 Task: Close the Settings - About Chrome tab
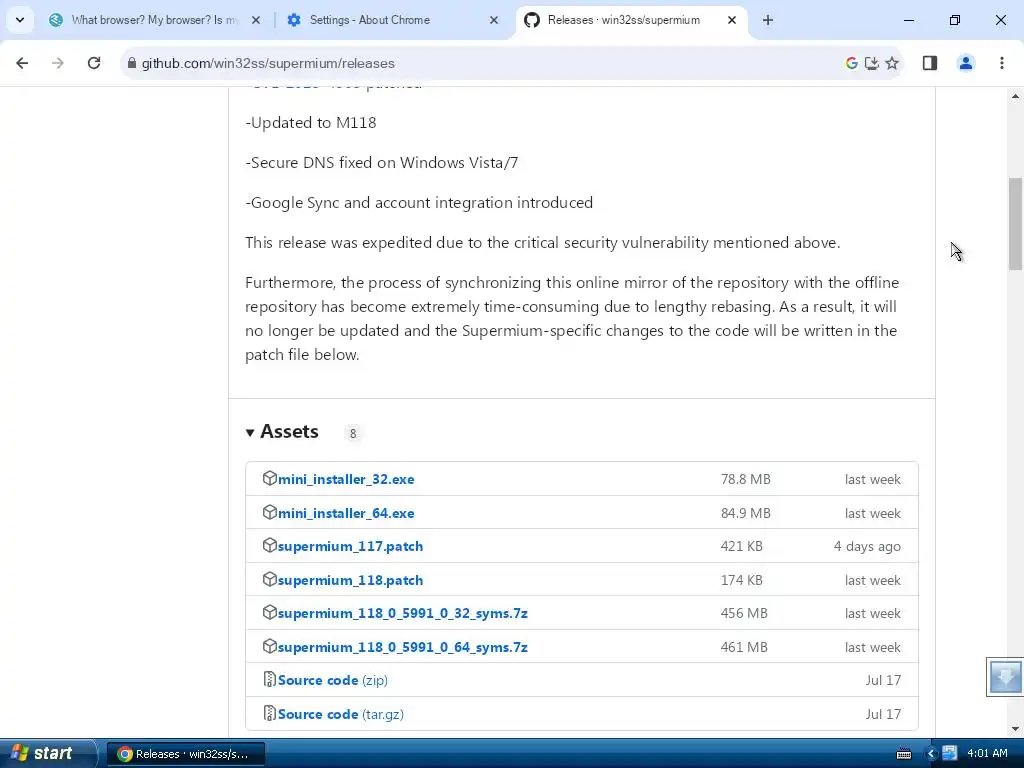pyautogui.click(x=494, y=20)
